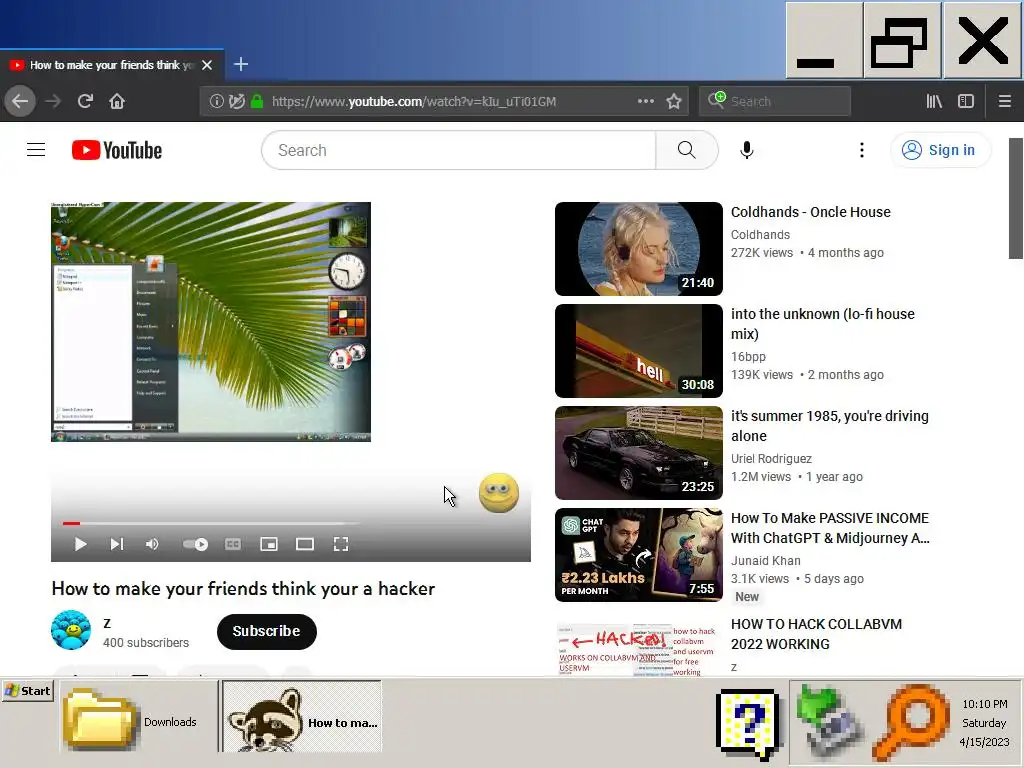
Task: Open a new tab with plus button
Action: click(241, 64)
